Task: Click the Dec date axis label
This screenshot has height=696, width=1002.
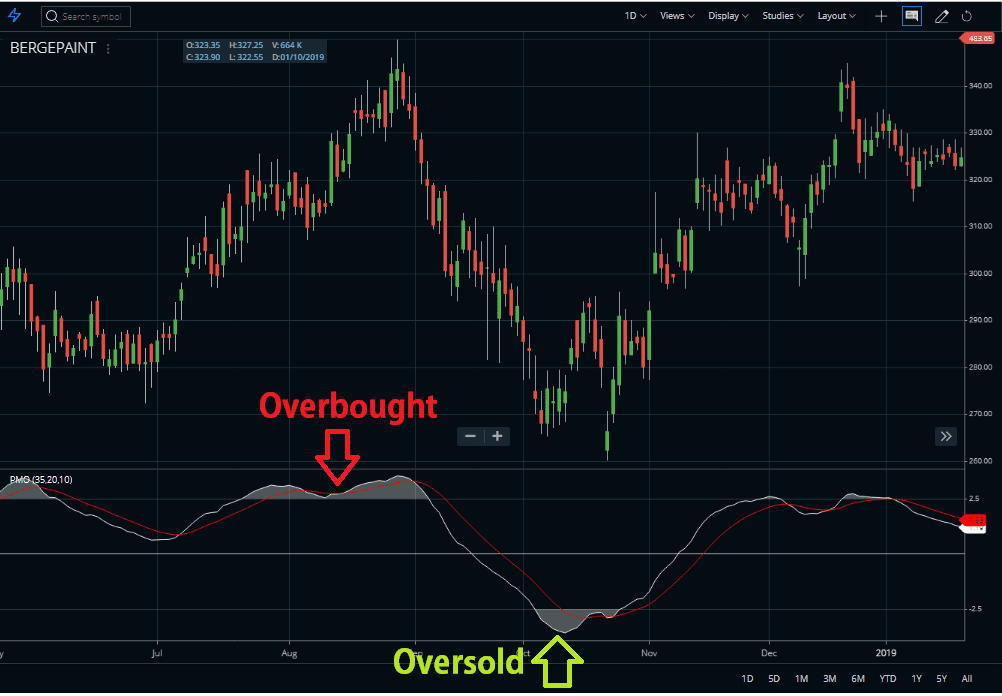Action: tap(769, 653)
